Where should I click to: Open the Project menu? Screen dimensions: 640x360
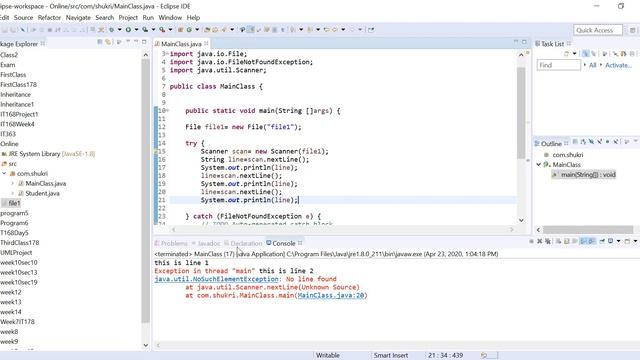pyautogui.click(x=128, y=18)
